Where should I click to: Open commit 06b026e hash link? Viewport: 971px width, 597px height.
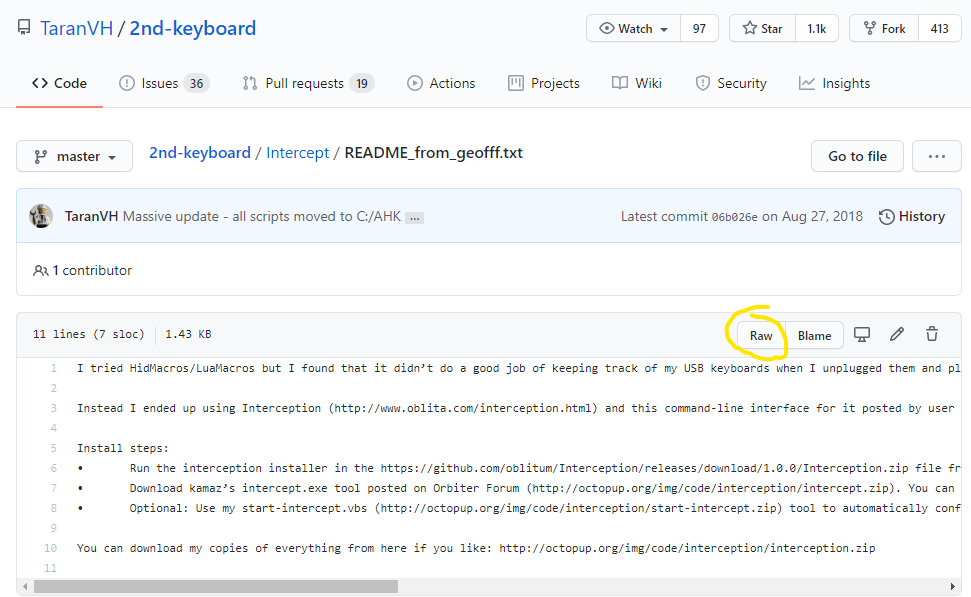[x=734, y=217]
